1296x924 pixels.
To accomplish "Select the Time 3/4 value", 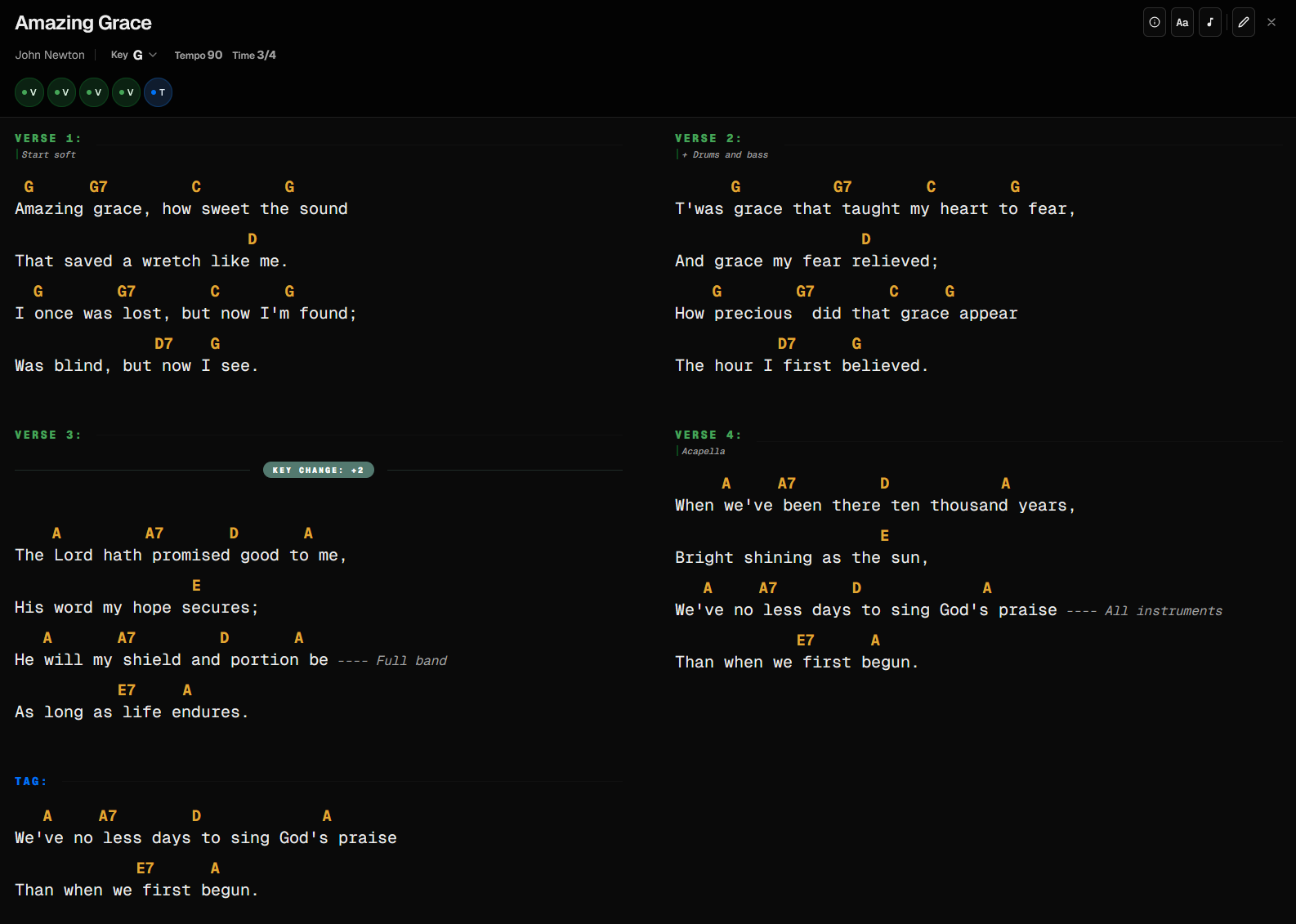I will (x=254, y=55).
